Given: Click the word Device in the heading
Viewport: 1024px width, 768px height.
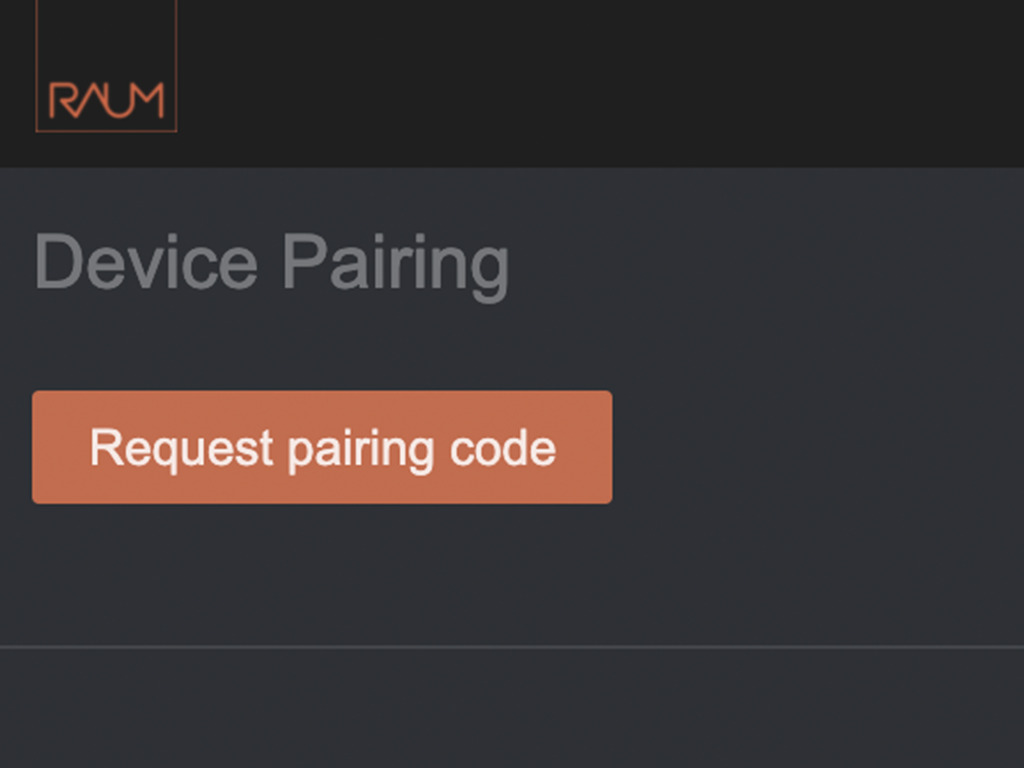Looking at the screenshot, I should coord(146,261).
